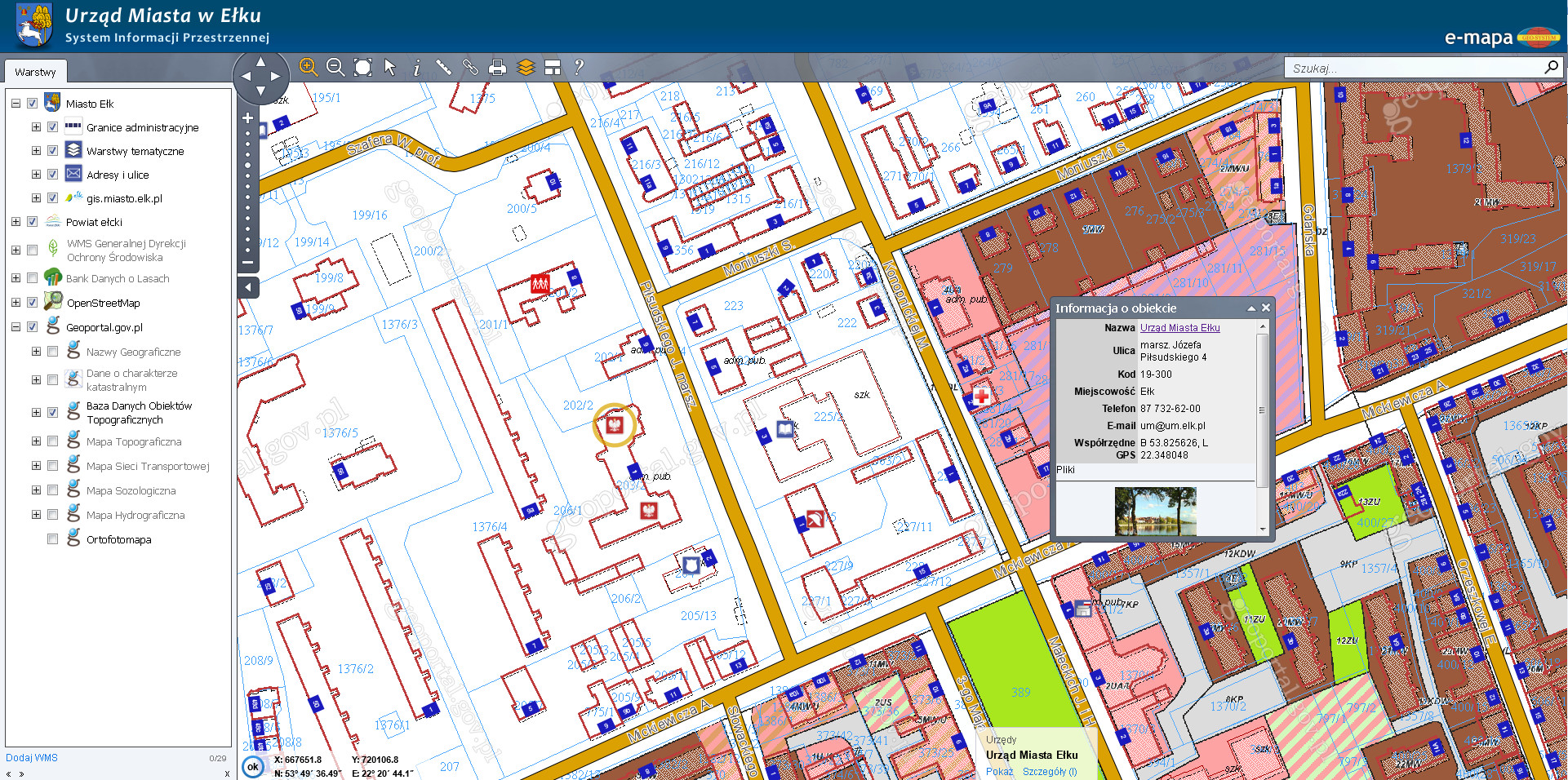Screen dimensions: 1568x780
Task: Close the Informacja o obiekcie panel
Action: coord(1266,308)
